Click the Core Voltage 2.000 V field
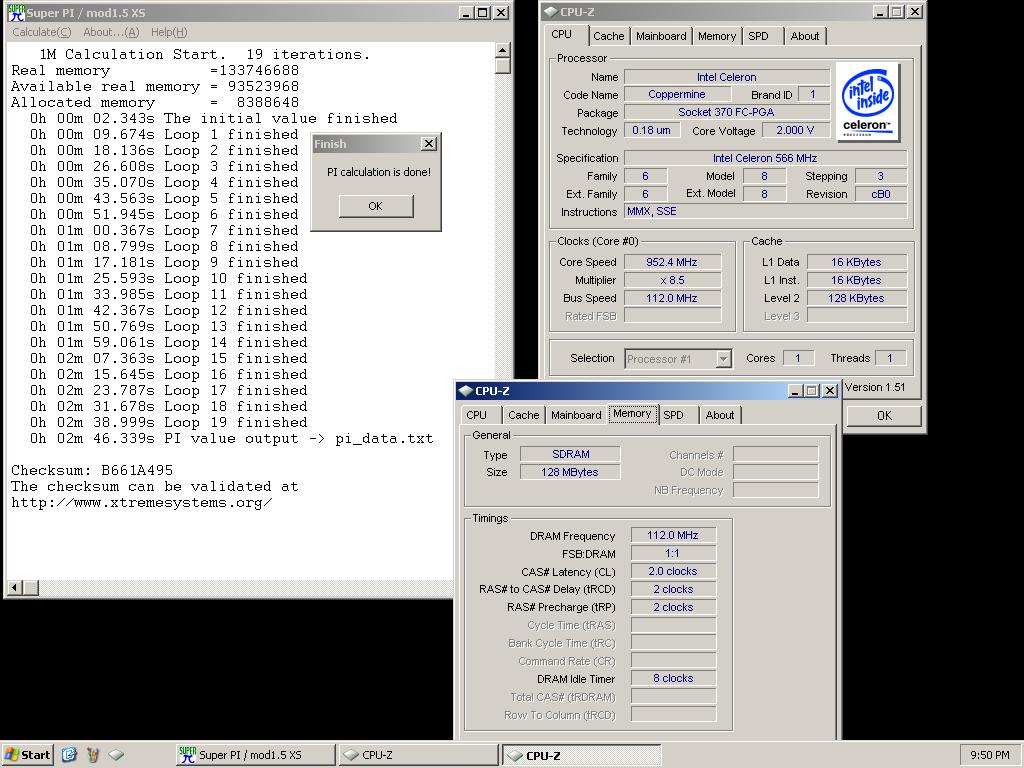Image resolution: width=1024 pixels, height=768 pixels. [795, 131]
